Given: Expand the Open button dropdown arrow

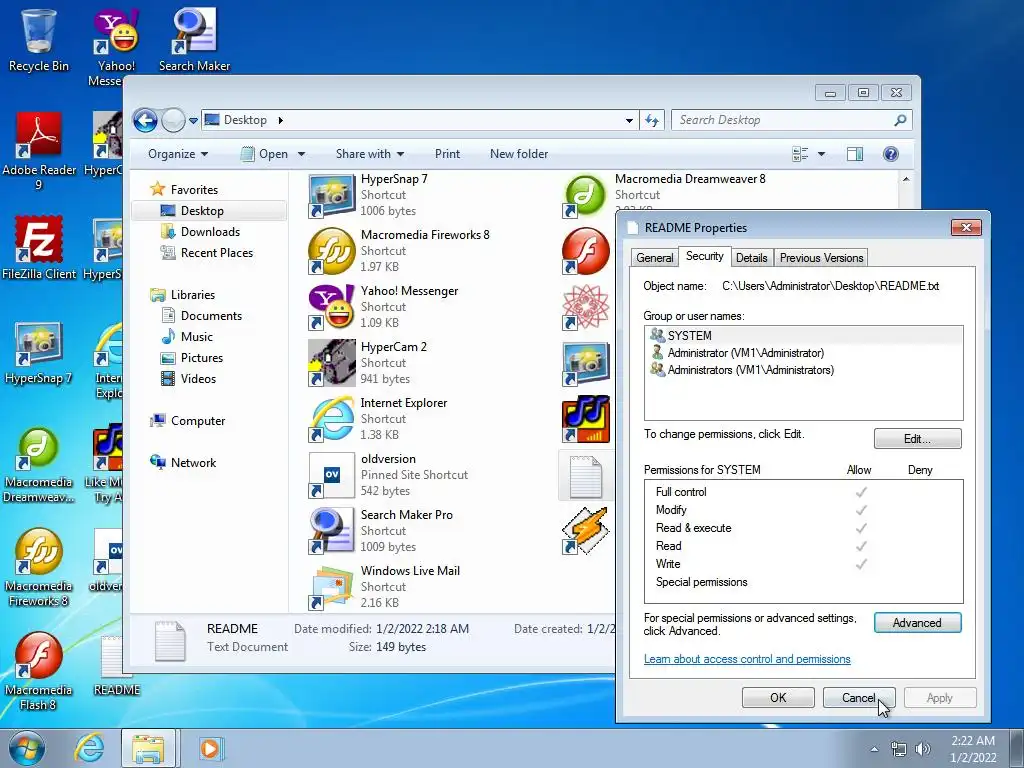Looking at the screenshot, I should [301, 154].
